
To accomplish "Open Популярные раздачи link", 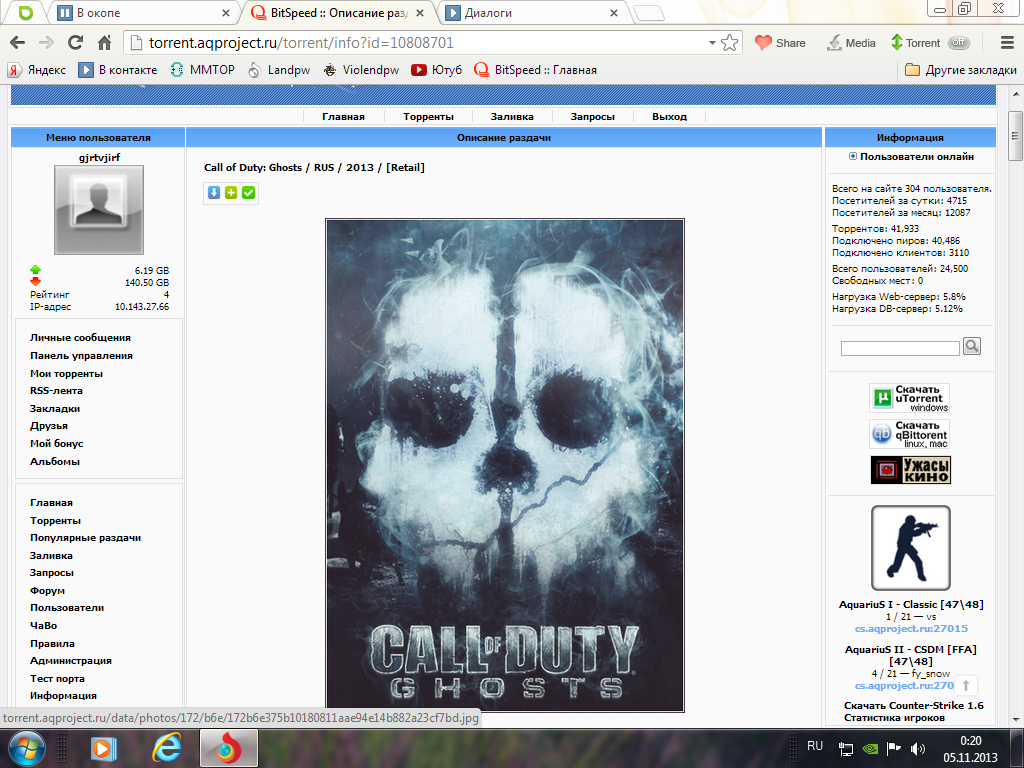I will (86, 537).
